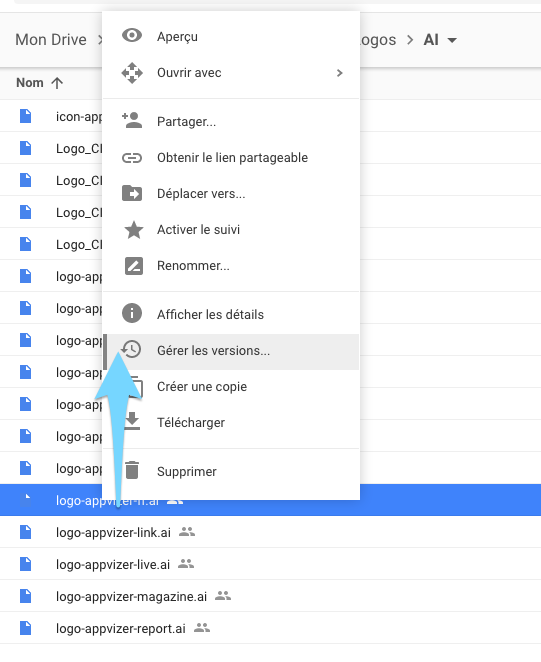This screenshot has width=541, height=662.
Task: Click the Nom column header
Action: 30,83
